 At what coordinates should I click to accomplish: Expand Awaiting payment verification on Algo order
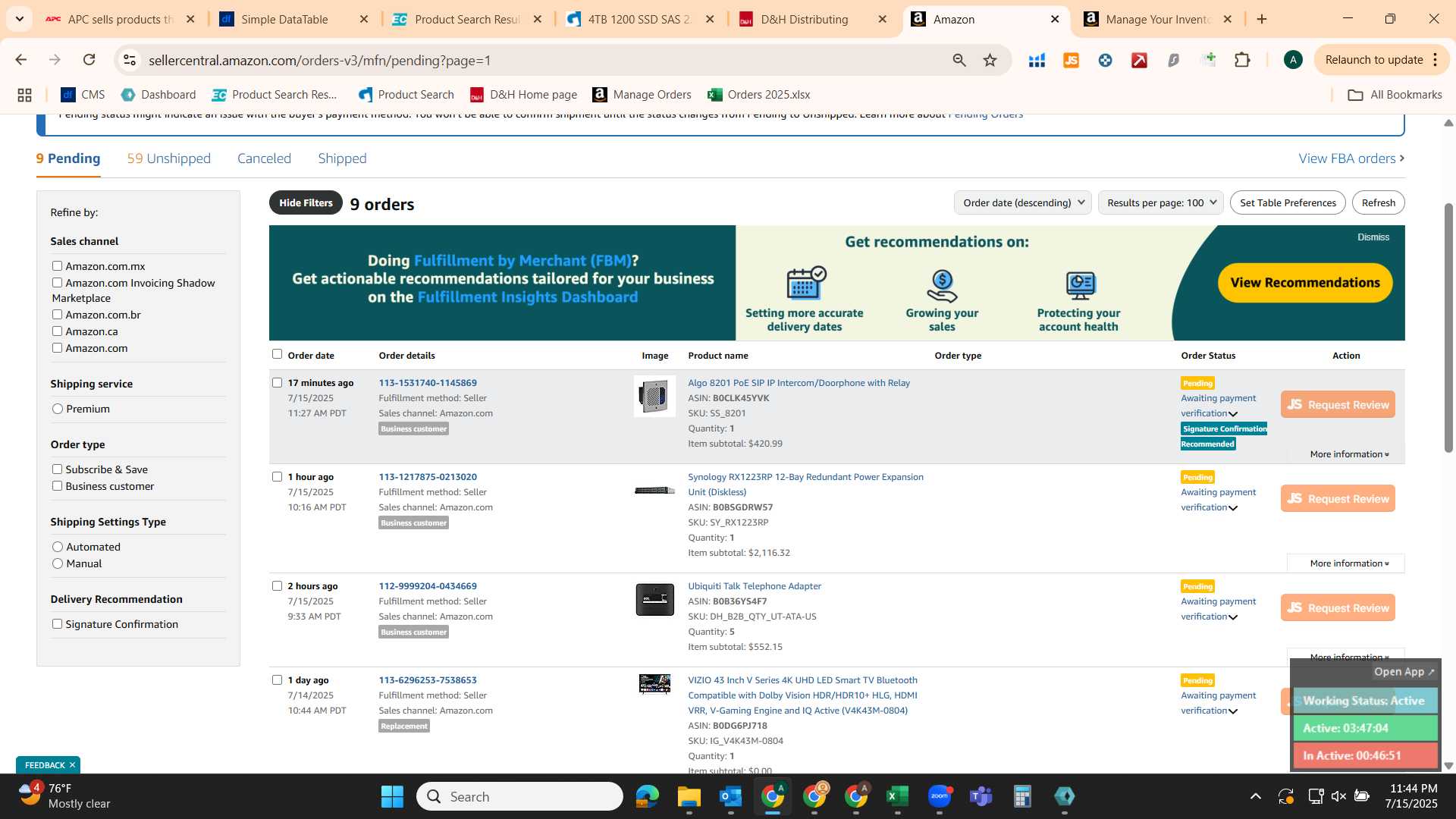click(1233, 414)
